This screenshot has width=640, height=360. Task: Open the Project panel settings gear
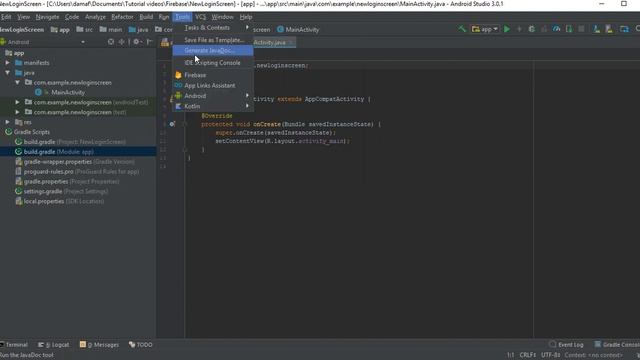click(137, 42)
